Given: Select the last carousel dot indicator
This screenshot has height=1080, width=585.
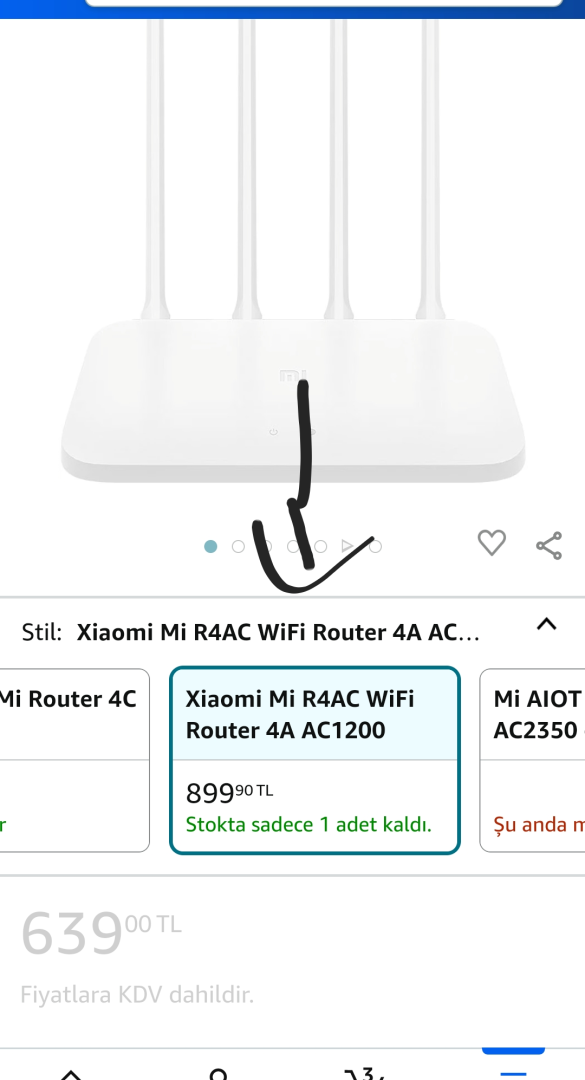Looking at the screenshot, I should pyautogui.click(x=375, y=546).
